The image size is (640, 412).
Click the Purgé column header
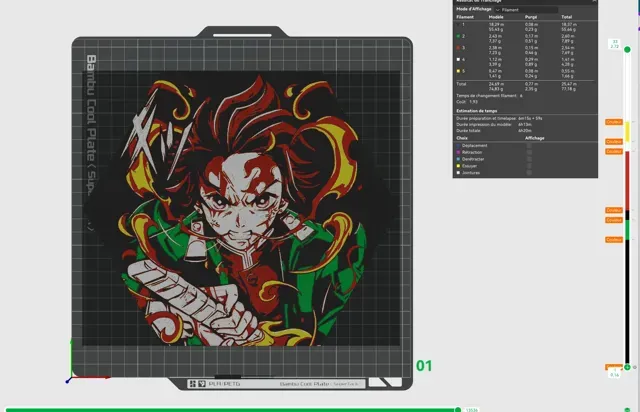pyautogui.click(x=531, y=17)
